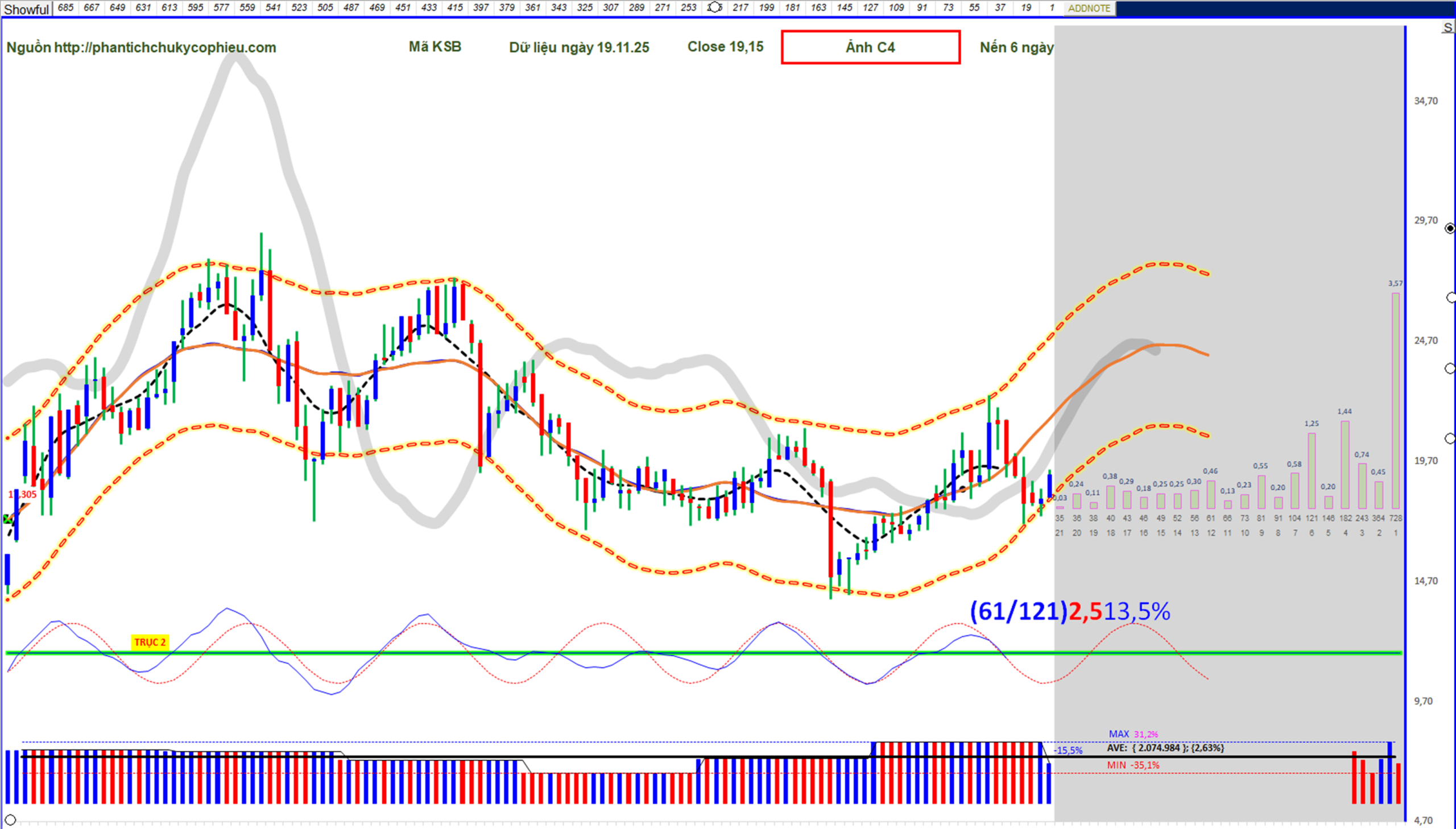Select the right-edge circle above 19,70 level
Viewport: 1456px width, 829px height.
point(1450,438)
